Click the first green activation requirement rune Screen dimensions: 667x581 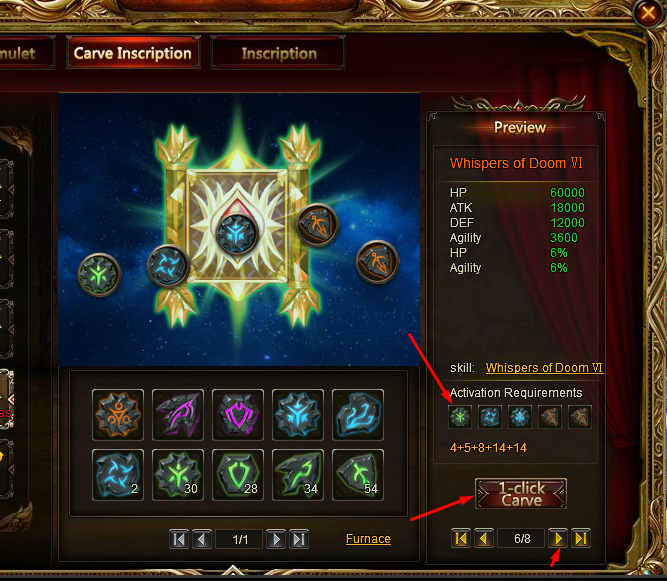tap(460, 417)
